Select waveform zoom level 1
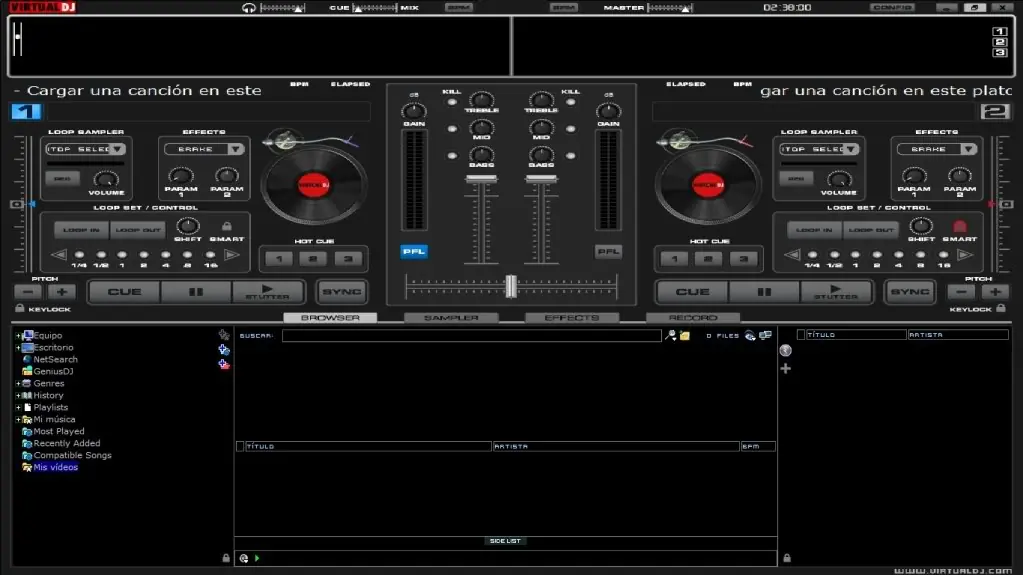Screen dimensions: 1023x575 [1000, 31]
